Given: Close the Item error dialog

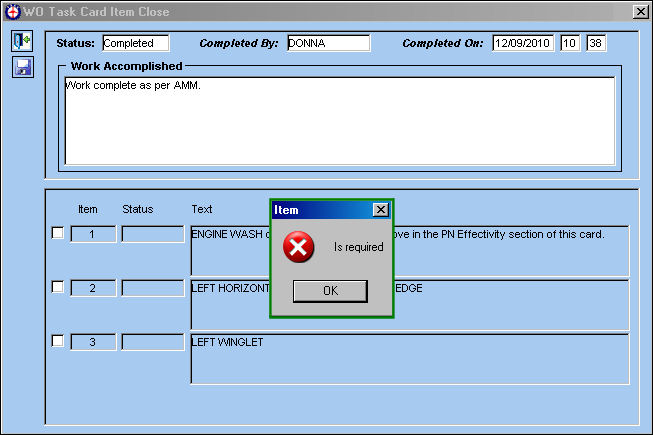Looking at the screenshot, I should [x=381, y=209].
